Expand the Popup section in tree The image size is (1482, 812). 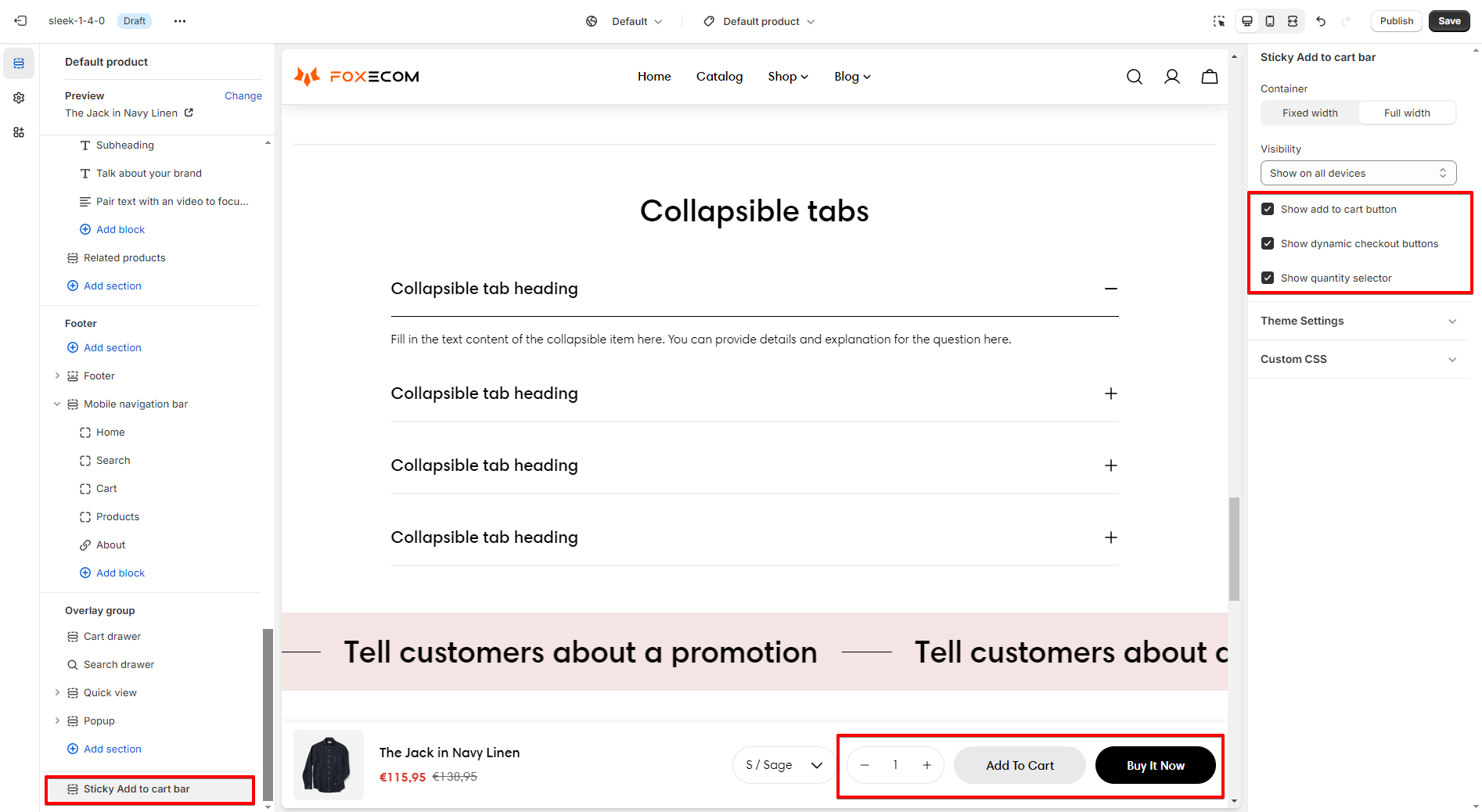[57, 720]
